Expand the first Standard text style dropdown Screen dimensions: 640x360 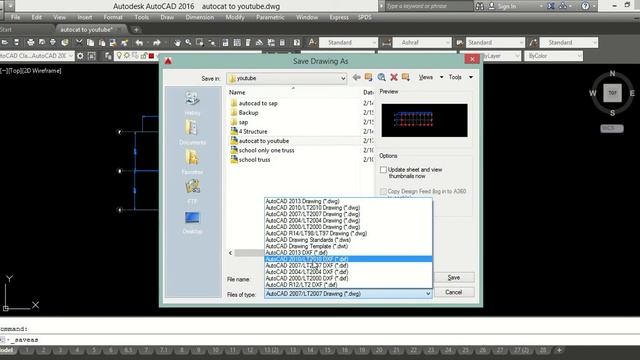[x=374, y=42]
